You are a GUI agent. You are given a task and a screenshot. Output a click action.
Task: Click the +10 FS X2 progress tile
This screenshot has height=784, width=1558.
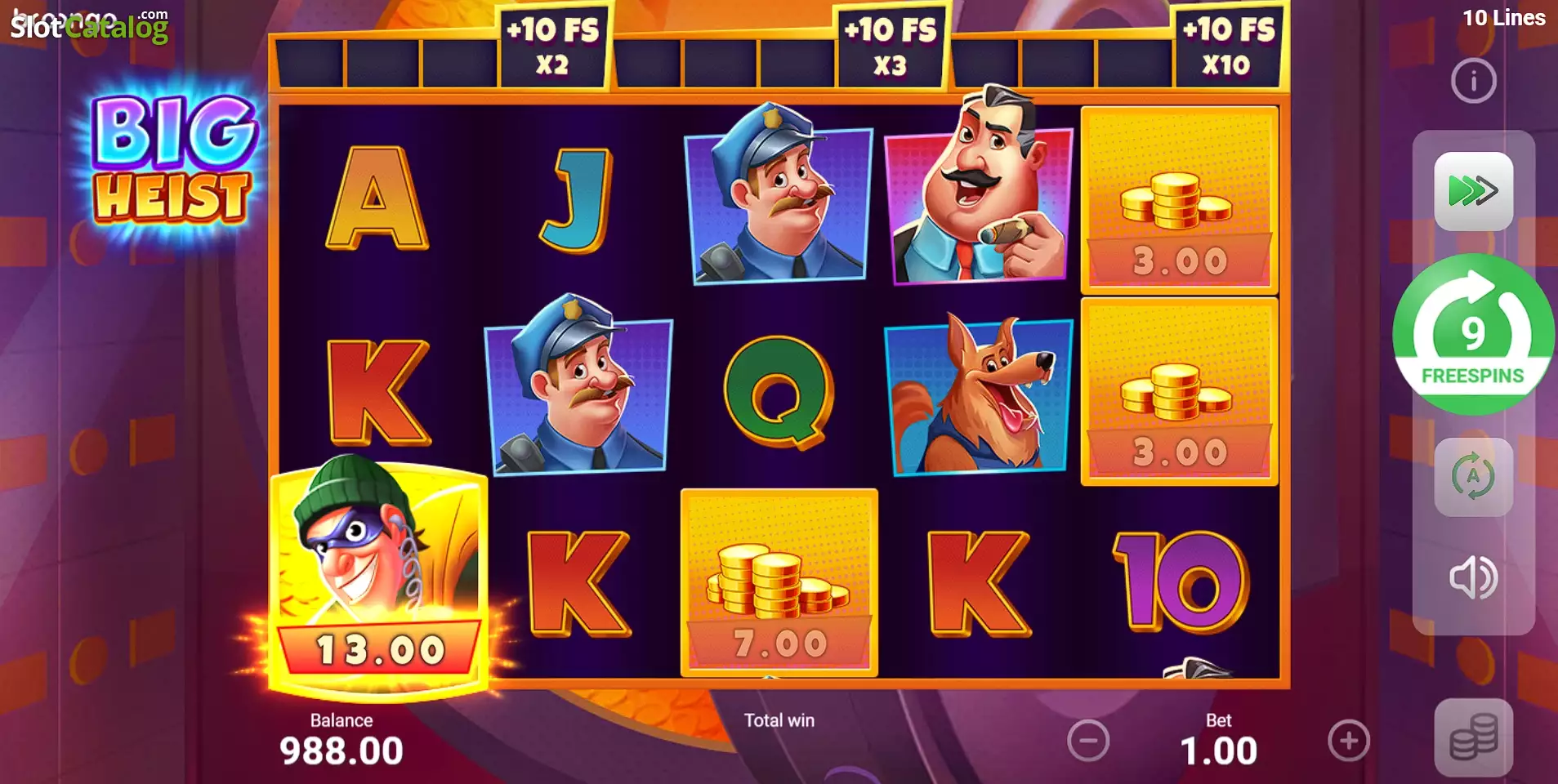[x=553, y=47]
